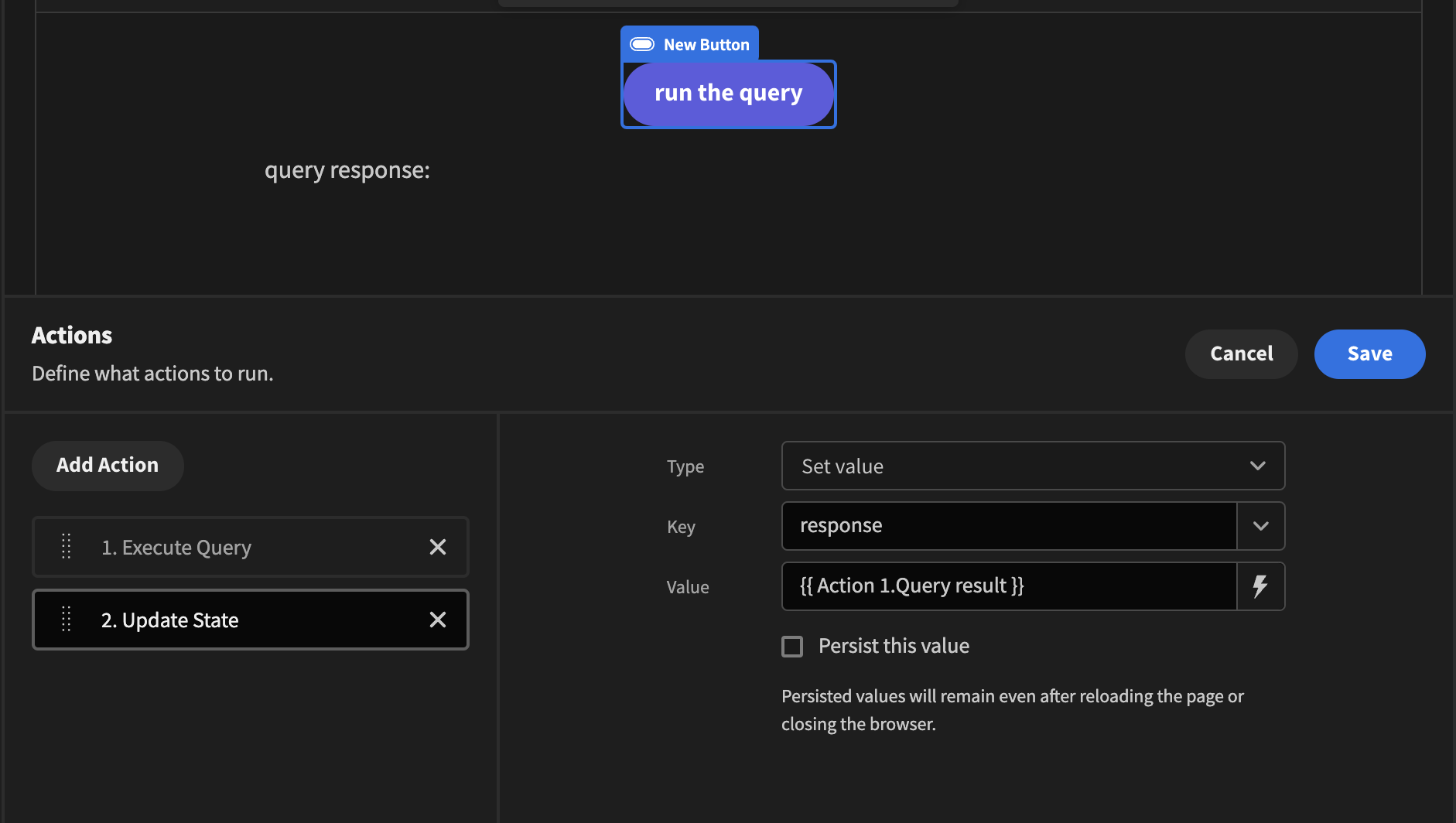Click the drag handle on Execute Query

[x=66, y=547]
